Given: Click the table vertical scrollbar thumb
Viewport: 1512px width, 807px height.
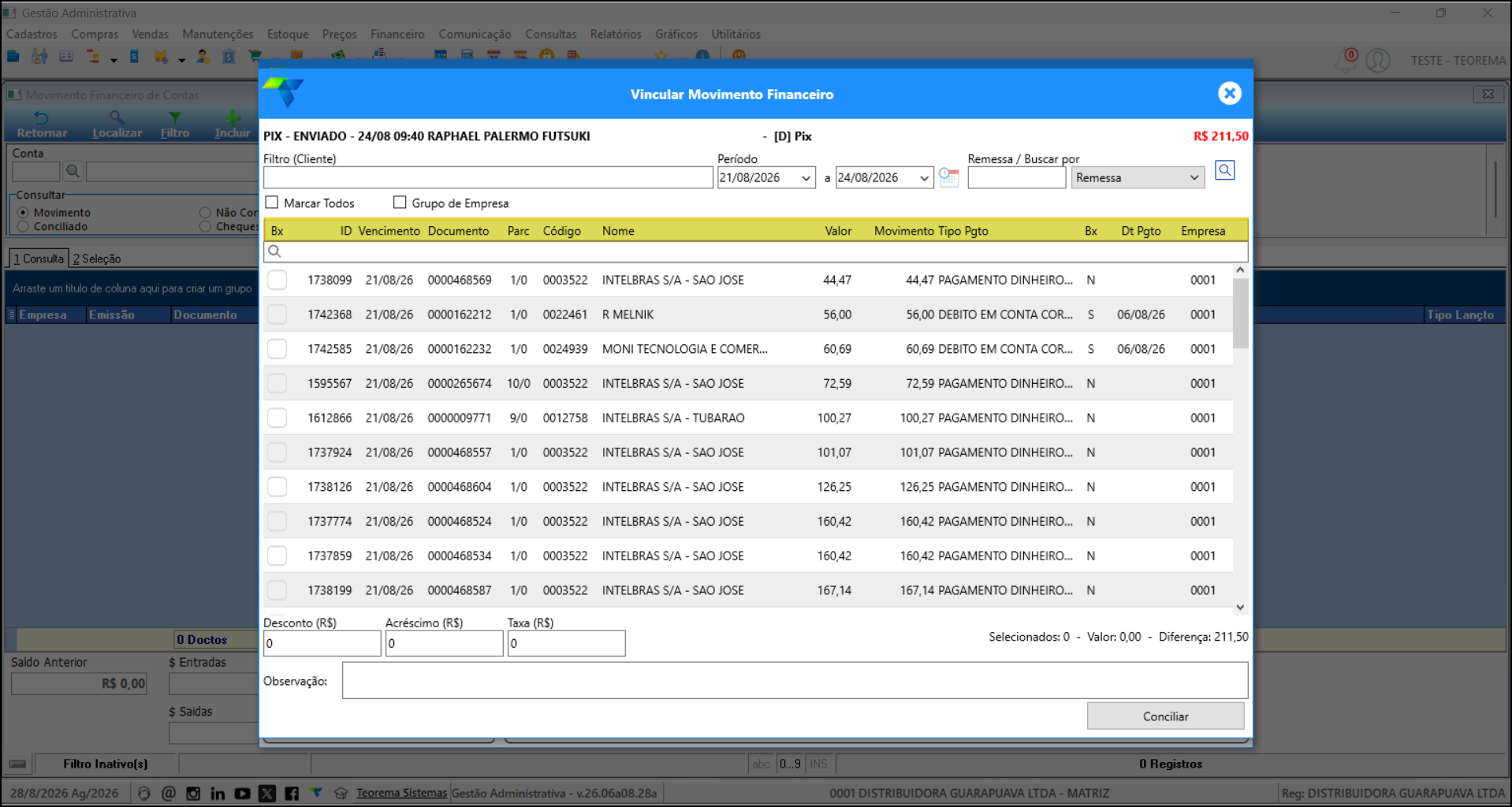Looking at the screenshot, I should click(1240, 314).
